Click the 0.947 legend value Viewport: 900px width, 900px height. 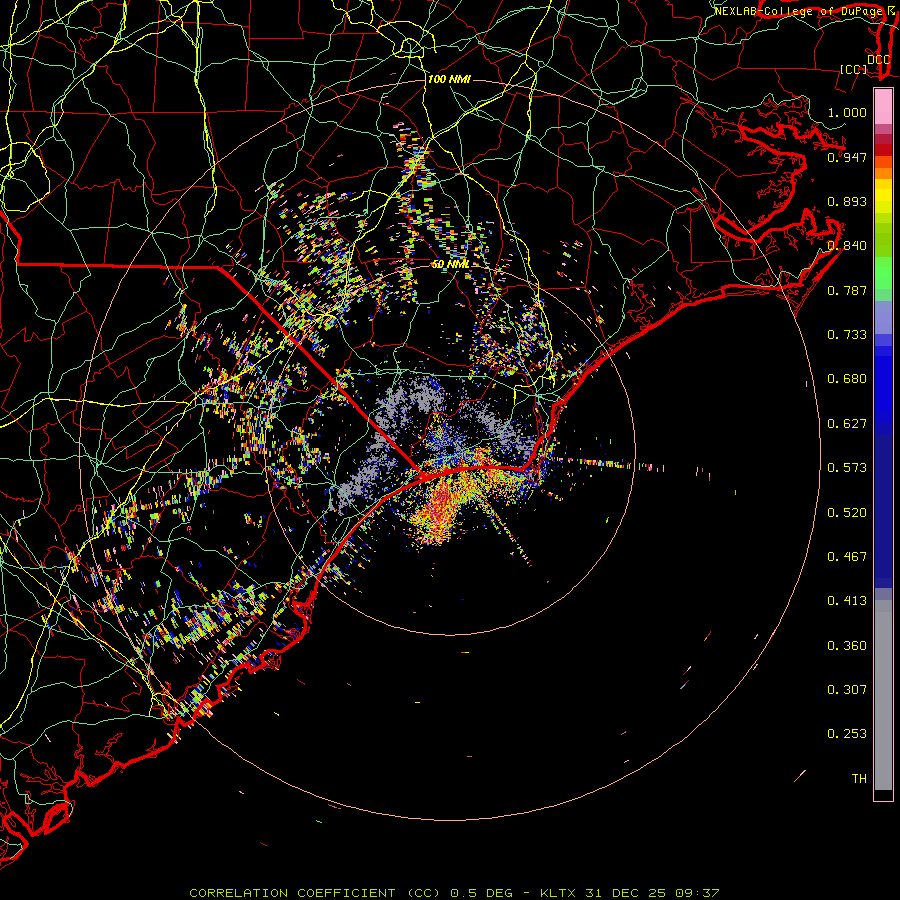847,157
